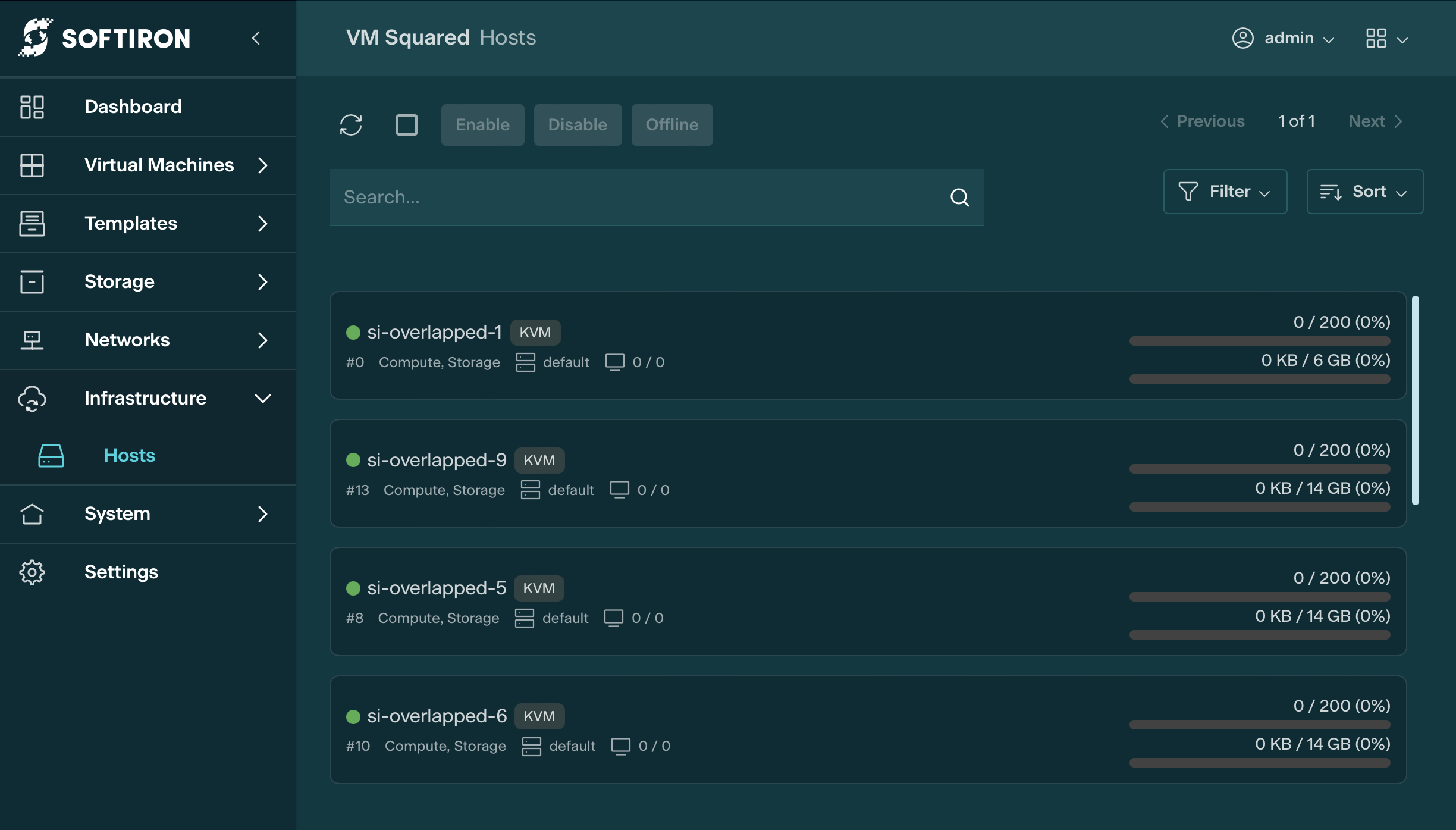Click the Dashboard grid icon
The width and height of the screenshot is (1456, 830).
point(32,107)
